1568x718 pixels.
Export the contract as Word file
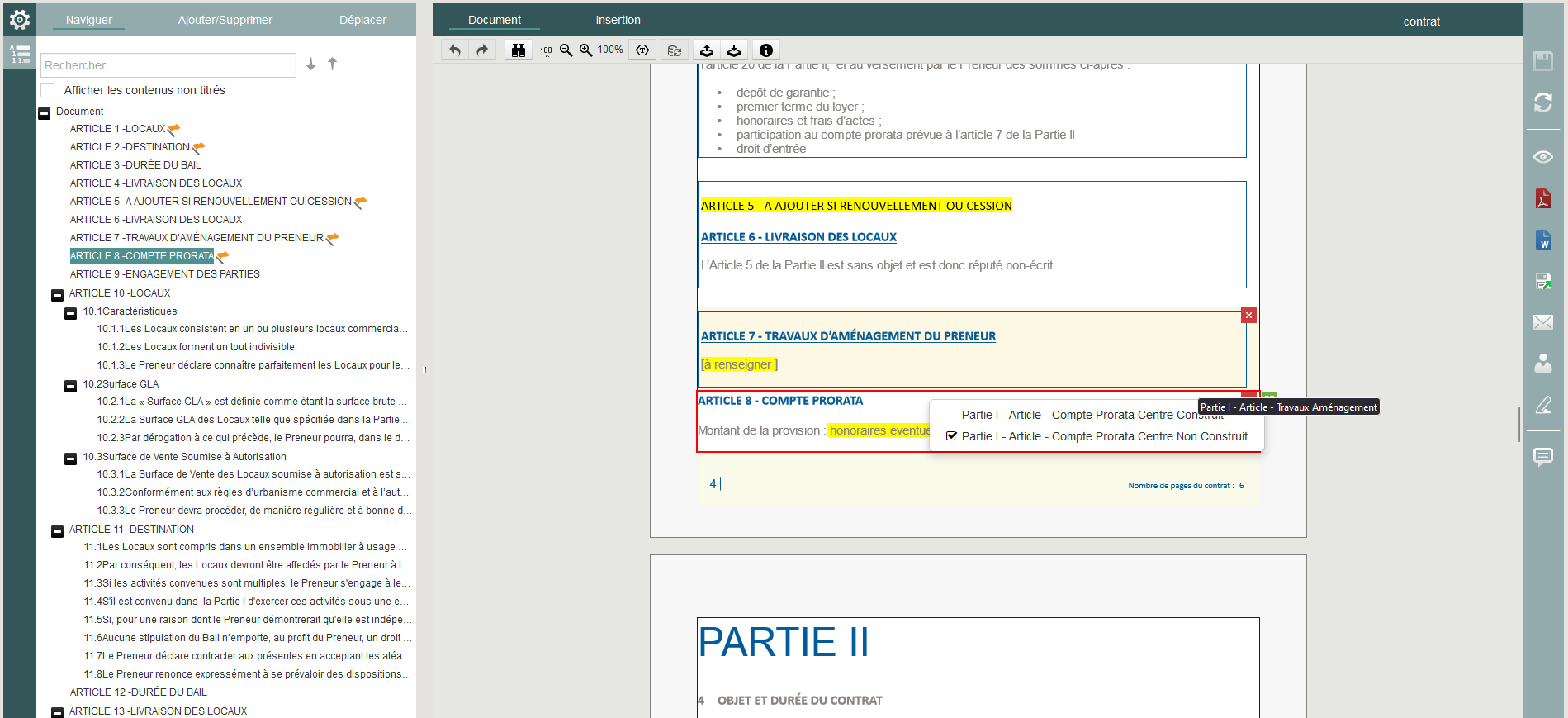pos(1543,240)
